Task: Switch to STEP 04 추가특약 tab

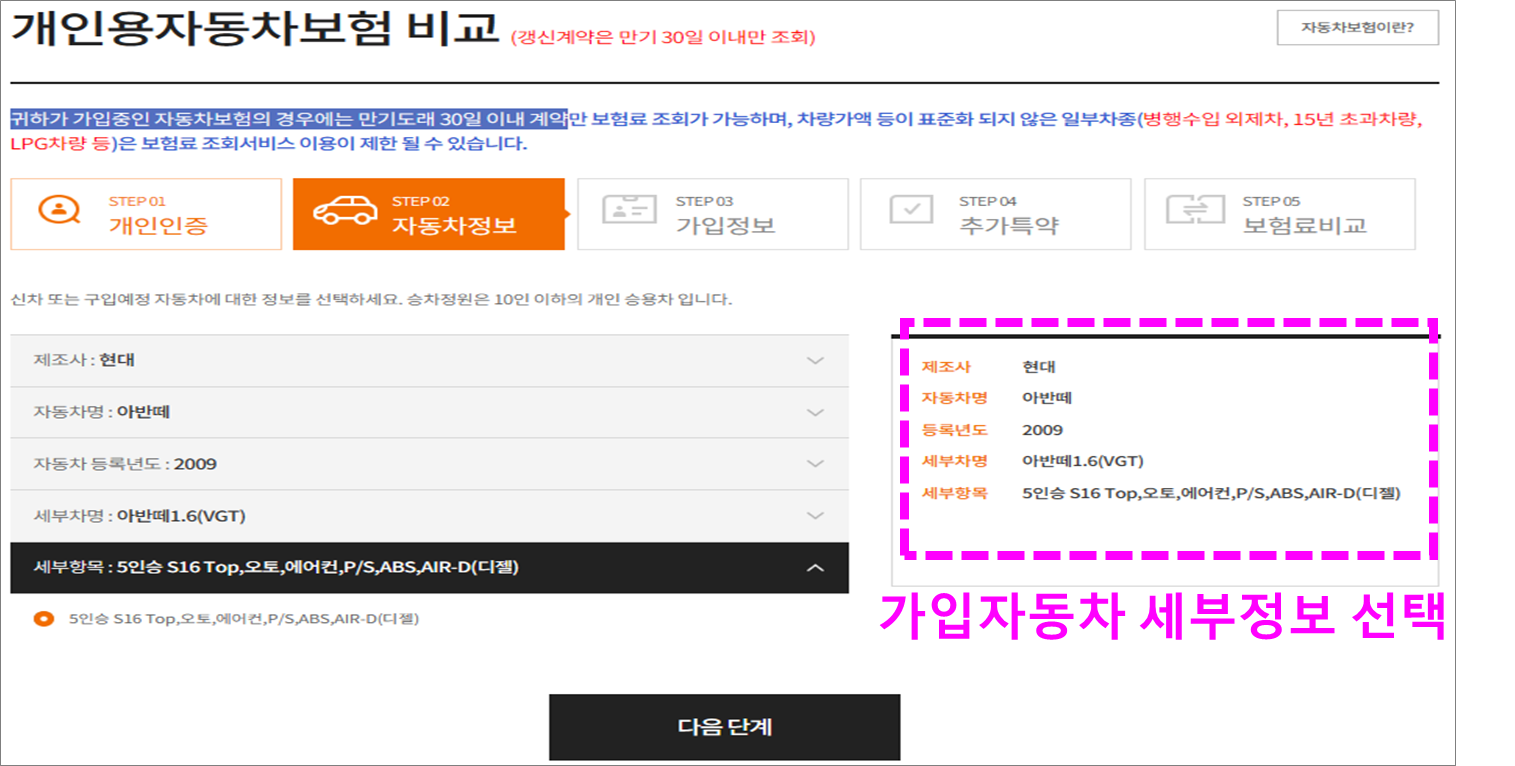Action: (994, 213)
